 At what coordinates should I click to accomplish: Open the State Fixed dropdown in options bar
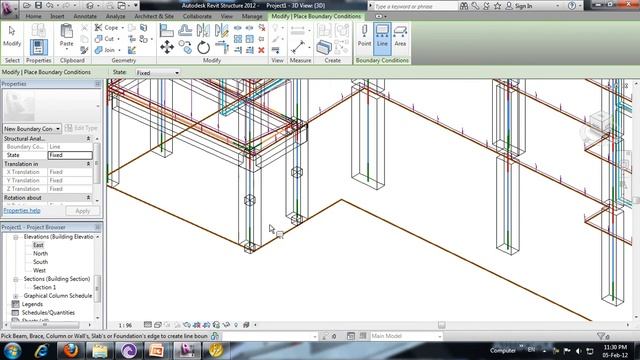point(157,73)
